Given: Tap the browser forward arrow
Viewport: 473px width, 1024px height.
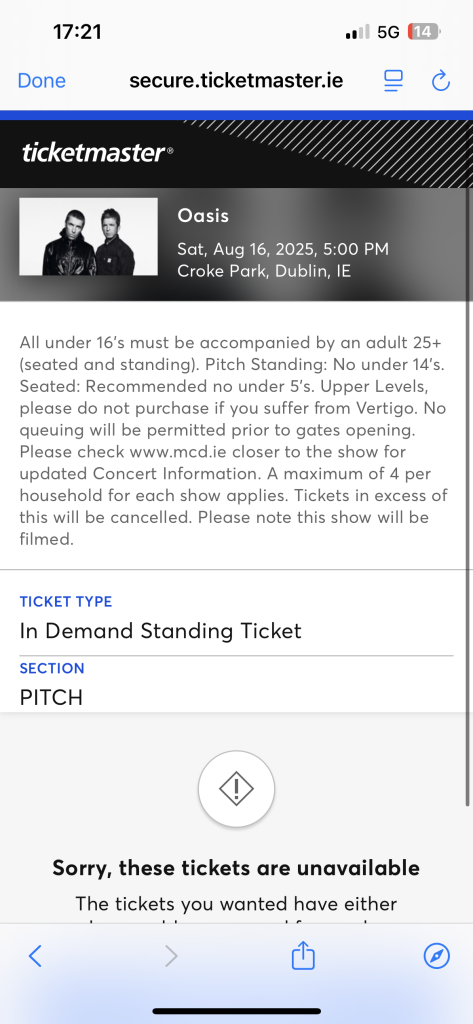Looking at the screenshot, I should click(x=171, y=957).
